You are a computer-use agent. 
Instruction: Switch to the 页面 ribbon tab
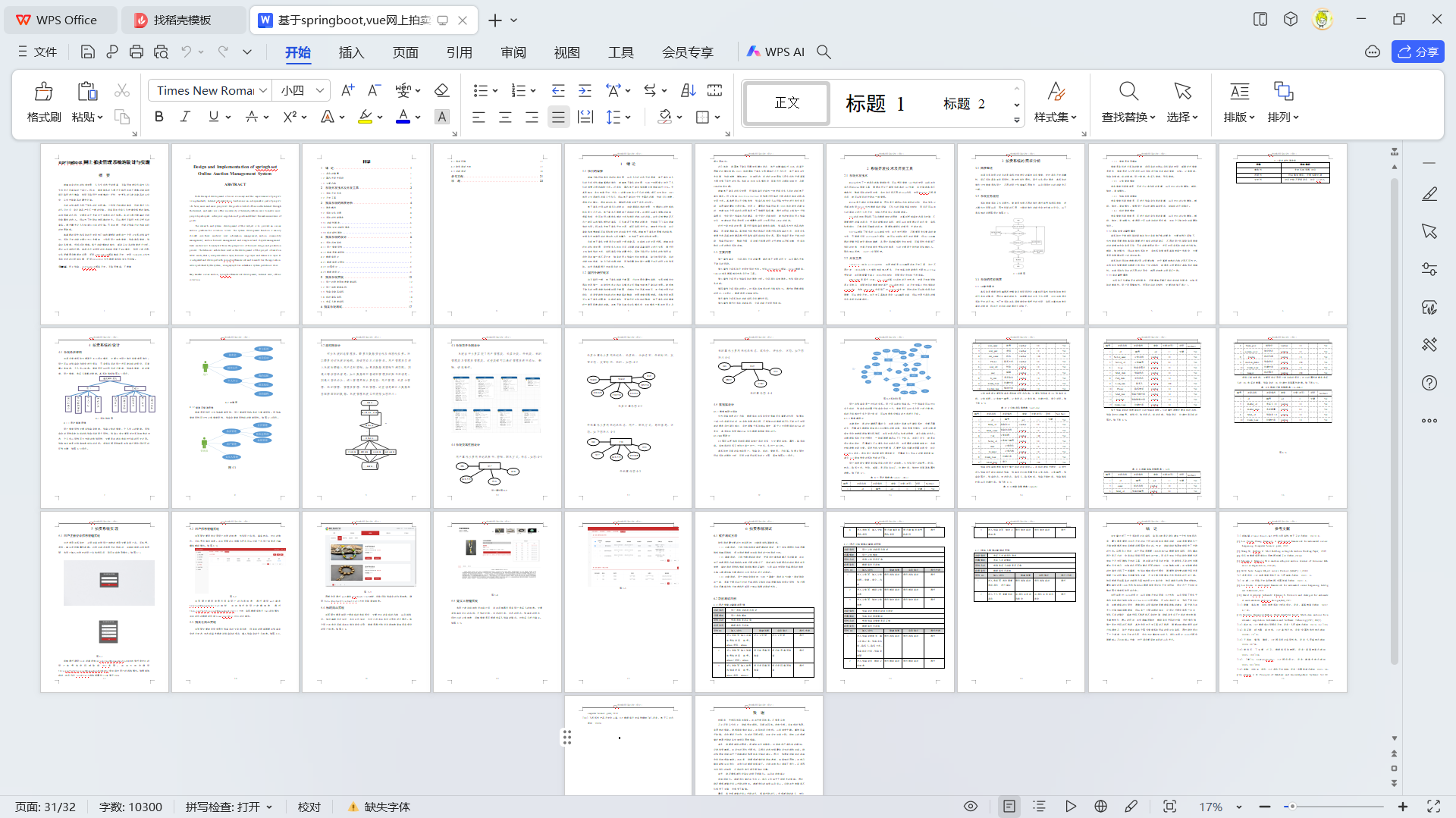coord(405,52)
